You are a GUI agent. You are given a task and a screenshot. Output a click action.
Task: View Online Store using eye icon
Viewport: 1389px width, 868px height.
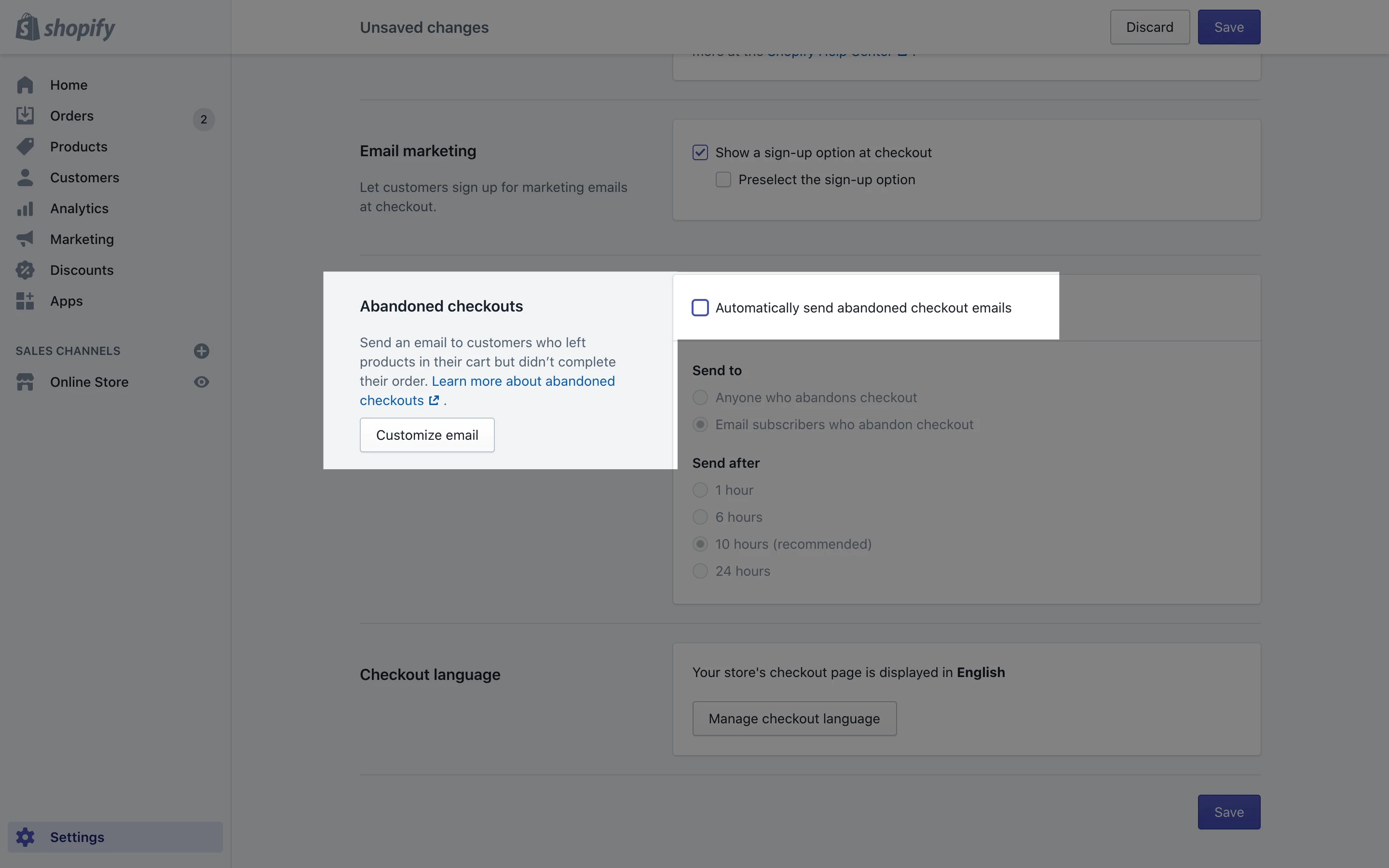[x=202, y=382]
